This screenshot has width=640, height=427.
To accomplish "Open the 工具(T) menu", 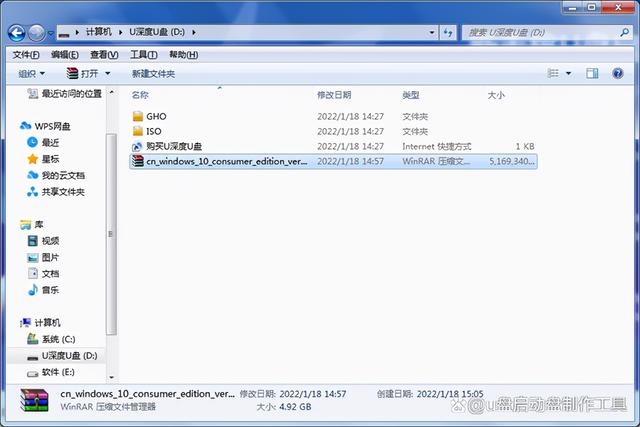I will point(144,55).
